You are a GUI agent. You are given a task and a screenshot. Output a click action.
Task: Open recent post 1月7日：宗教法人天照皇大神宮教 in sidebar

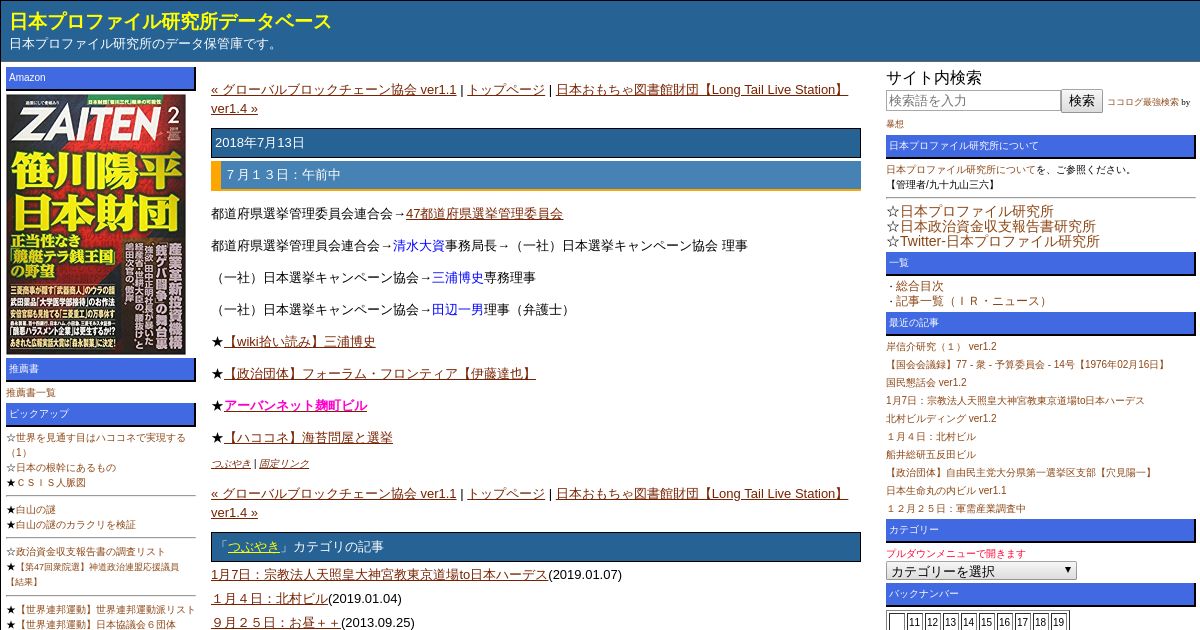point(1015,400)
